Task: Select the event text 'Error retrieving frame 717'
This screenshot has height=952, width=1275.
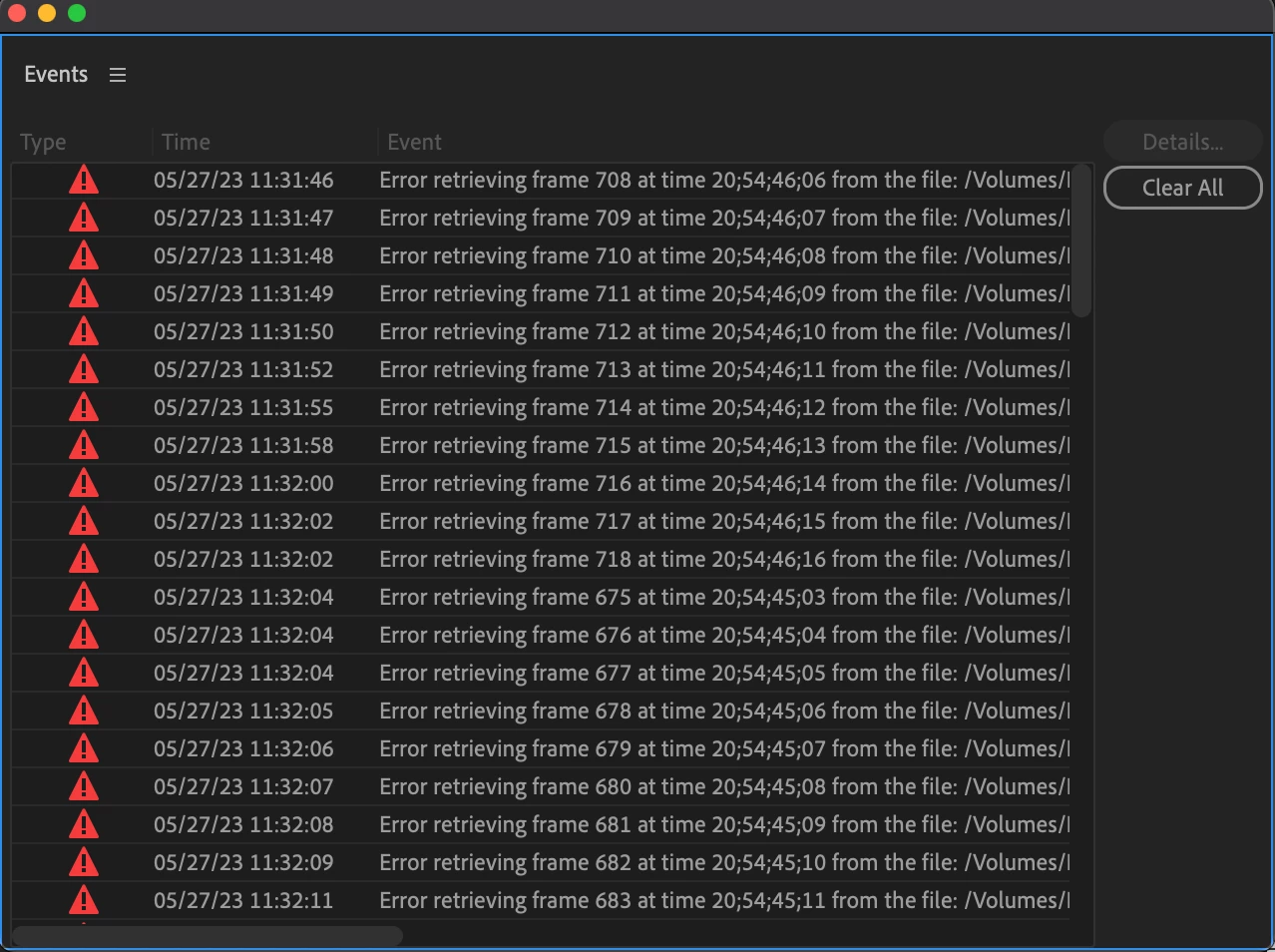Action: pyautogui.click(x=506, y=522)
